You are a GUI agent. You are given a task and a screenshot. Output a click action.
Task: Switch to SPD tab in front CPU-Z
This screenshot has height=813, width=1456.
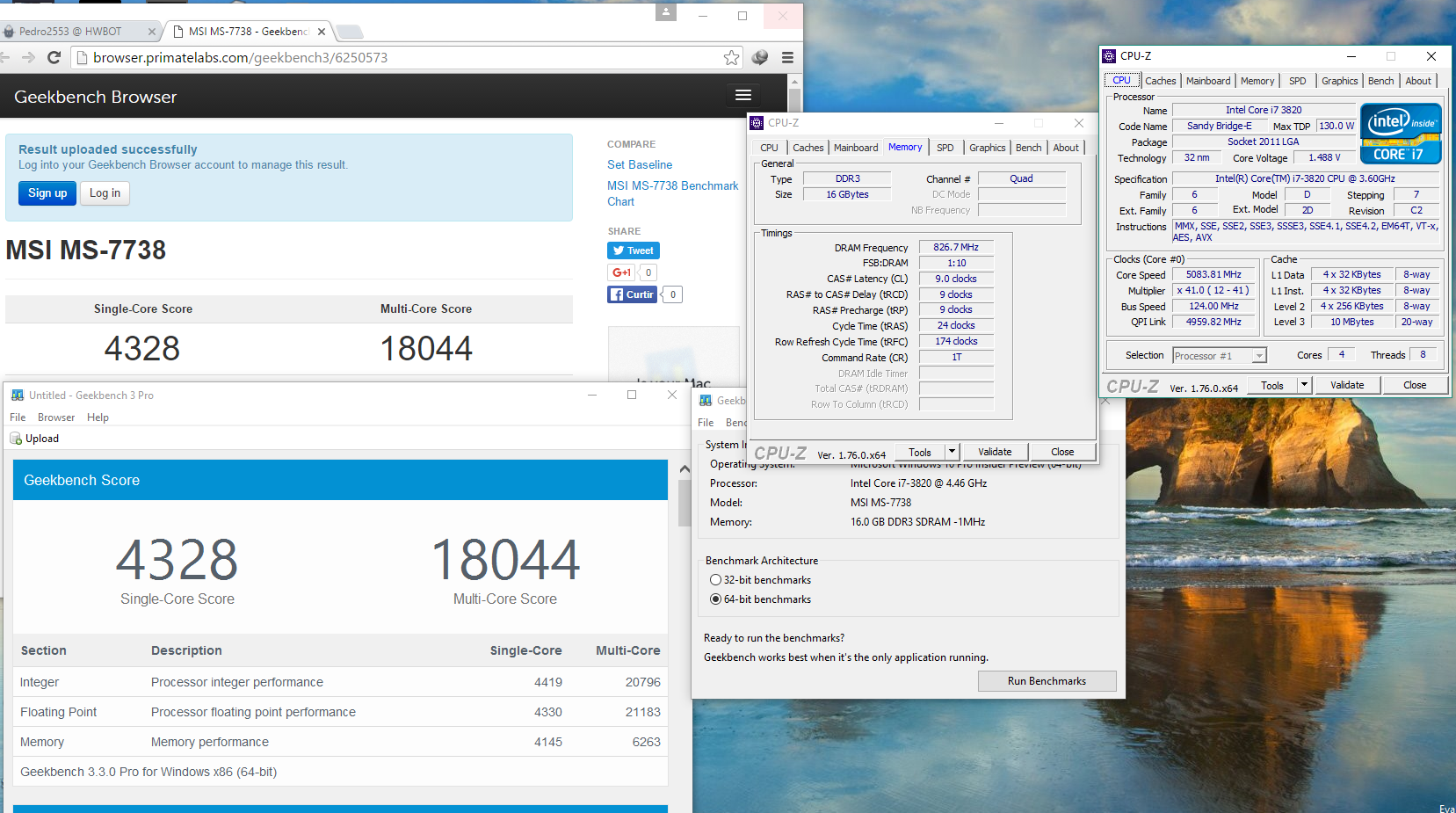[1297, 81]
